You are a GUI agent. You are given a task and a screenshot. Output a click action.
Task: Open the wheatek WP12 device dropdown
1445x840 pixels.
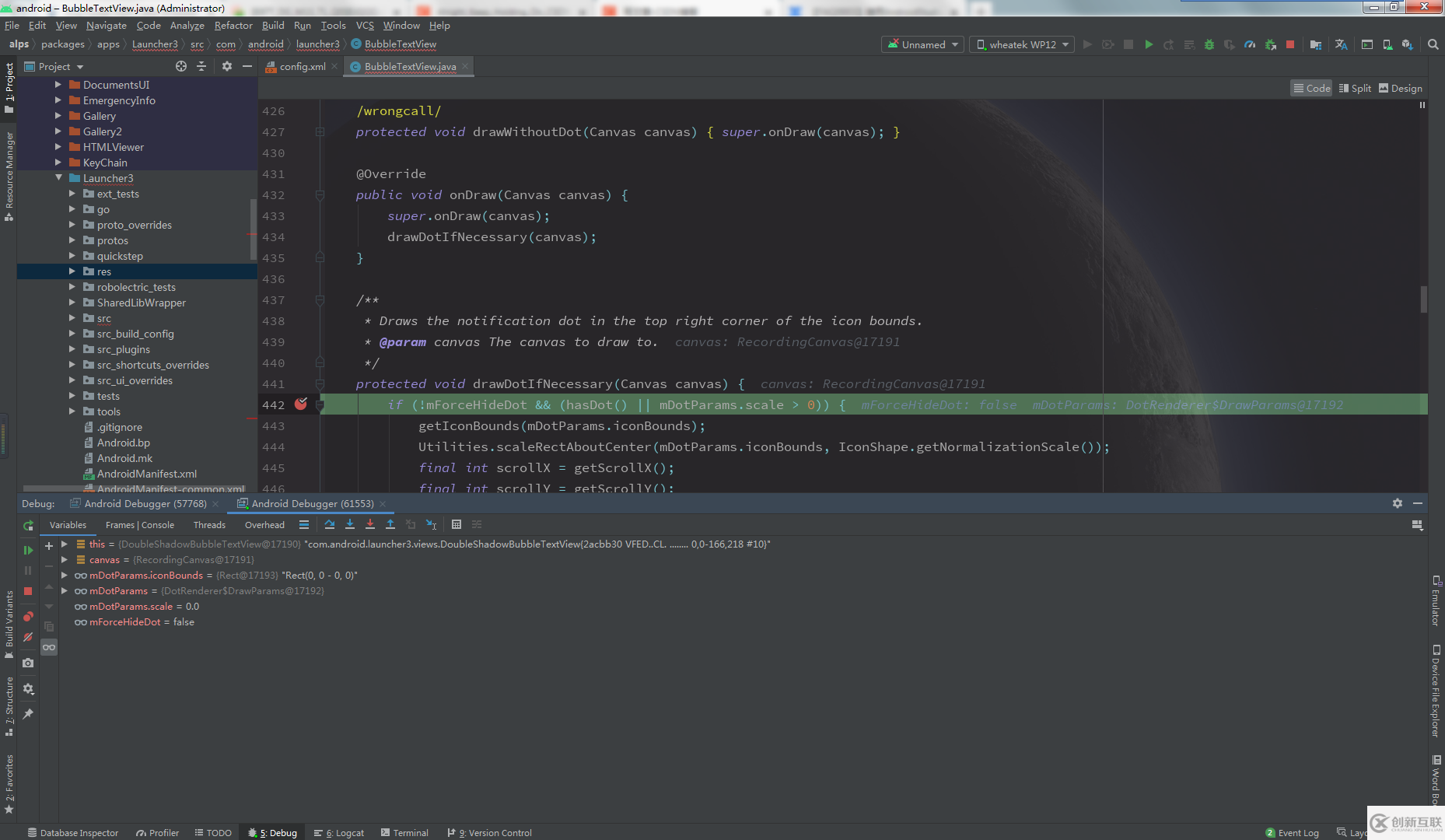pos(1022,45)
